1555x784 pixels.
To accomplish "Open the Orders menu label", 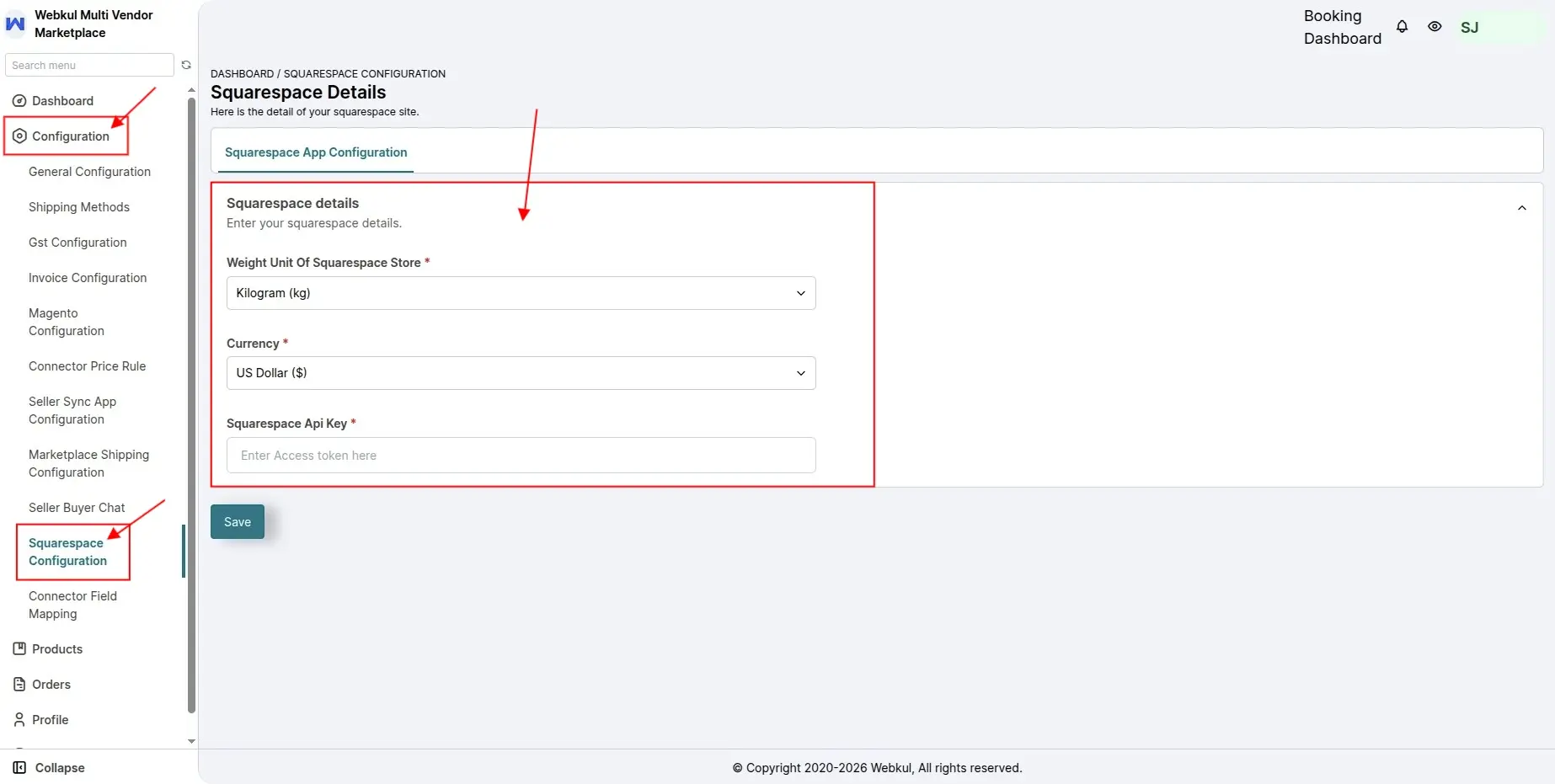I will (x=51, y=685).
